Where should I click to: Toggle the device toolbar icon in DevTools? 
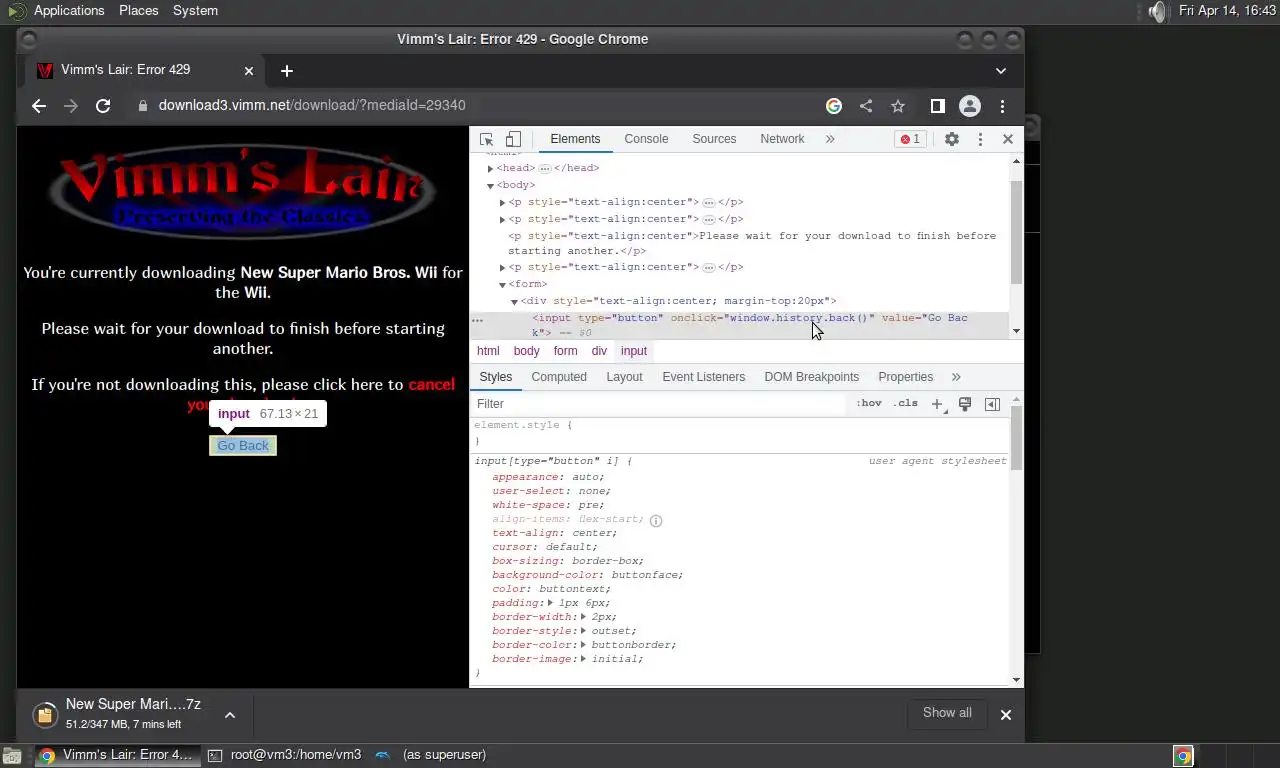click(513, 139)
